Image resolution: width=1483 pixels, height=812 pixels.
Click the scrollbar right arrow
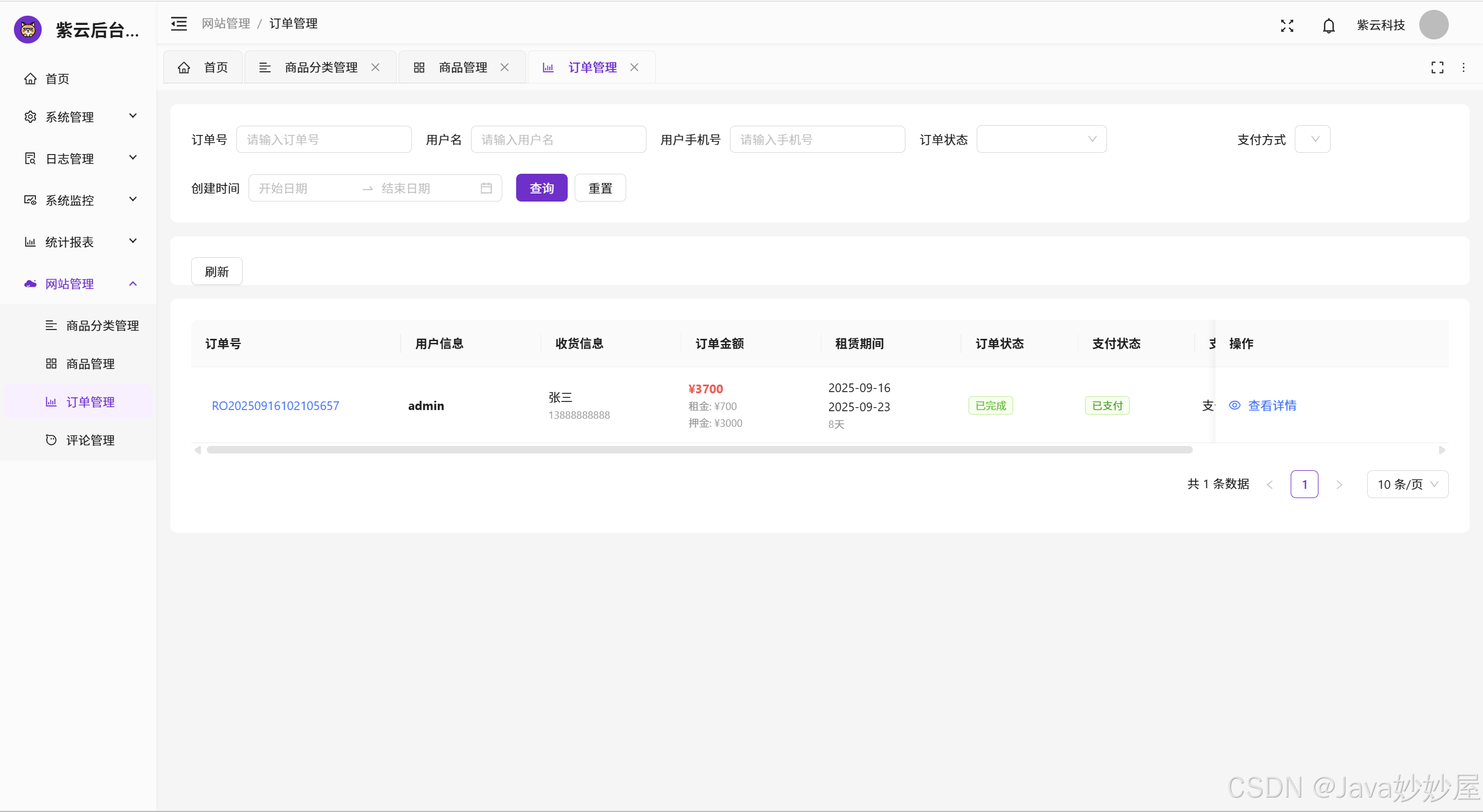[1442, 450]
